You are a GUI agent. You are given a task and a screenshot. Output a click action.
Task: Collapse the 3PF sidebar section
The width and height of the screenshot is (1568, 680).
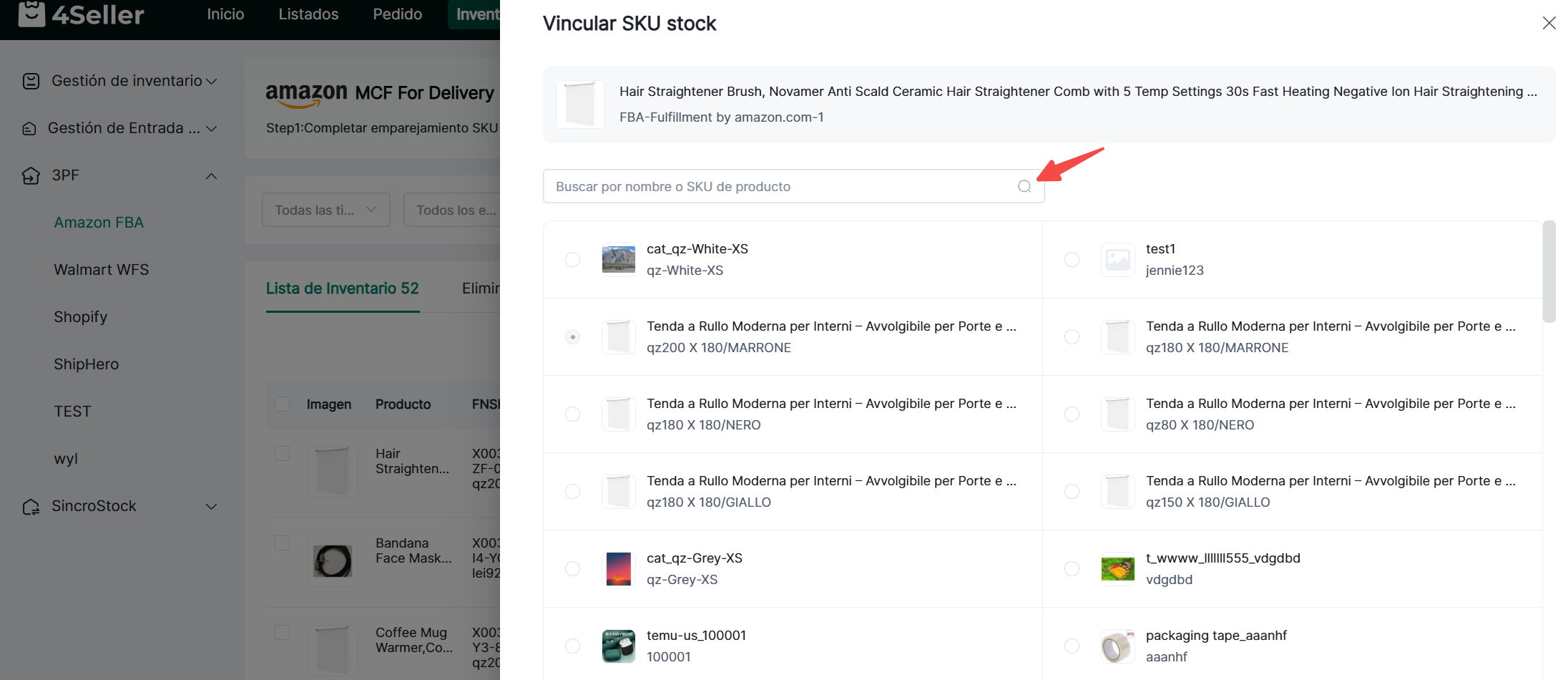click(211, 176)
